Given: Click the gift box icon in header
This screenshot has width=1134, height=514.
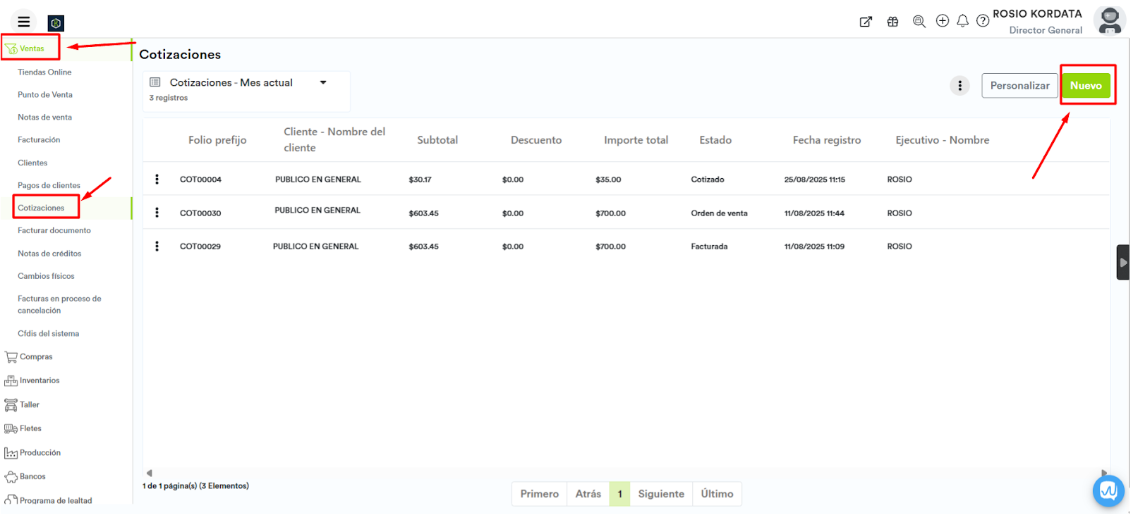Looking at the screenshot, I should coord(893,21).
